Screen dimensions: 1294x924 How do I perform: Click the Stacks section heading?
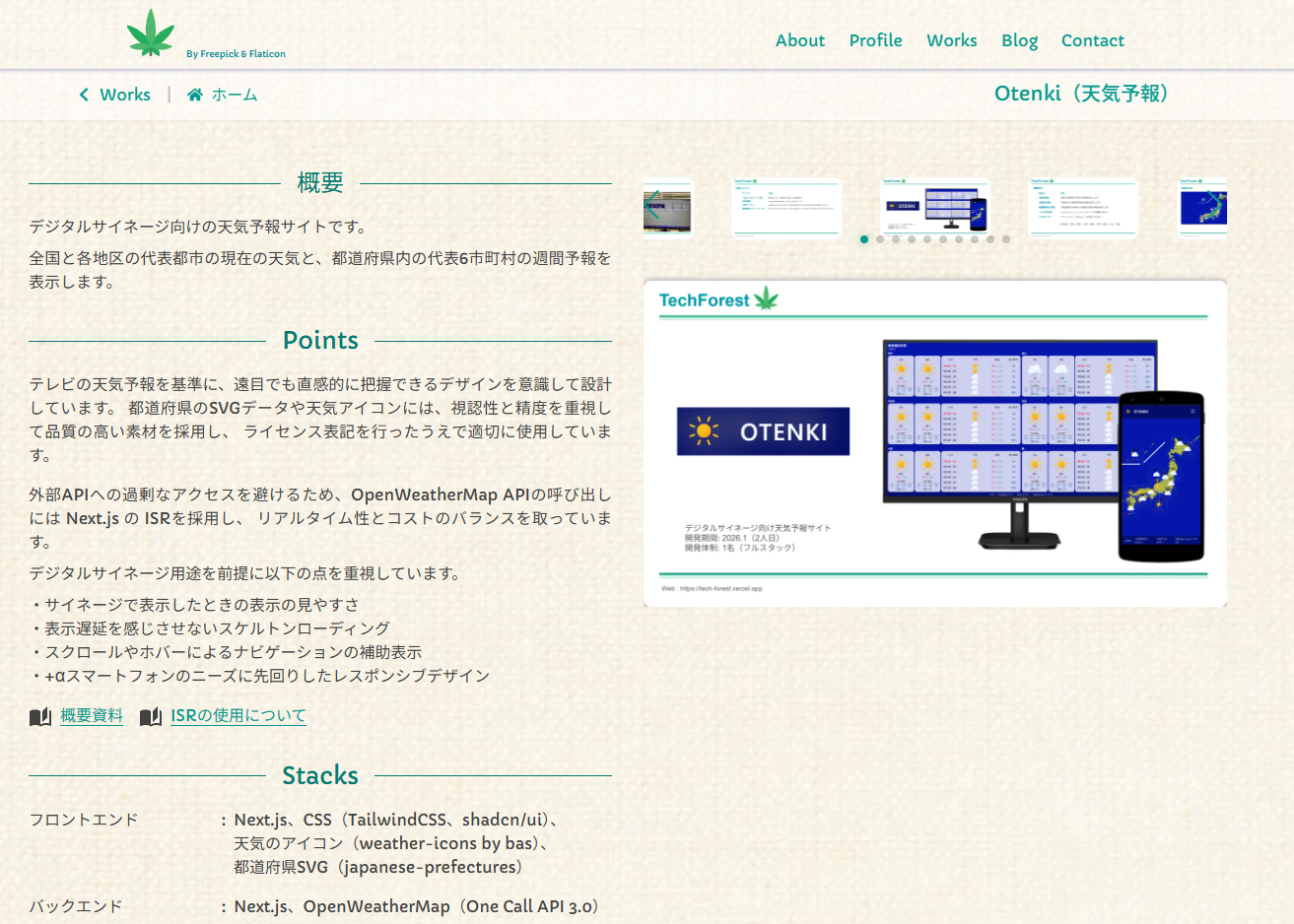coord(320,776)
